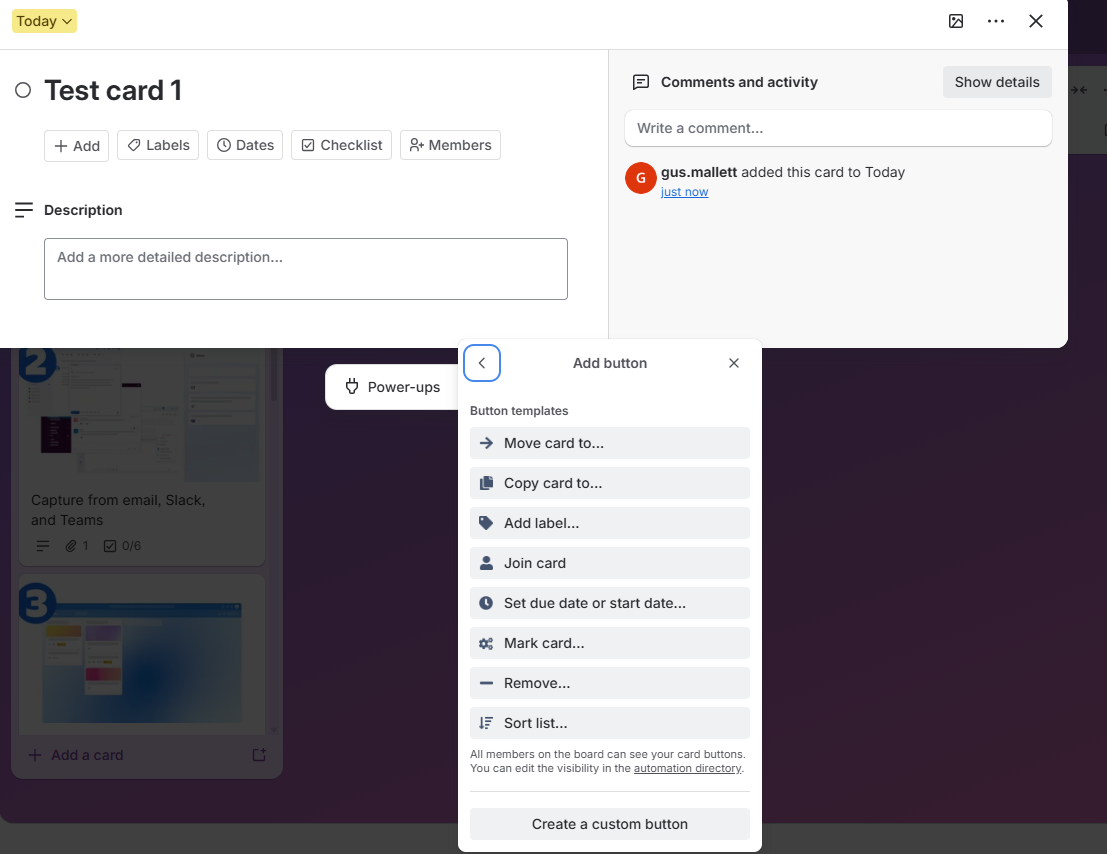Image resolution: width=1107 pixels, height=854 pixels.
Task: Open the Today list dropdown
Action: coord(44,20)
